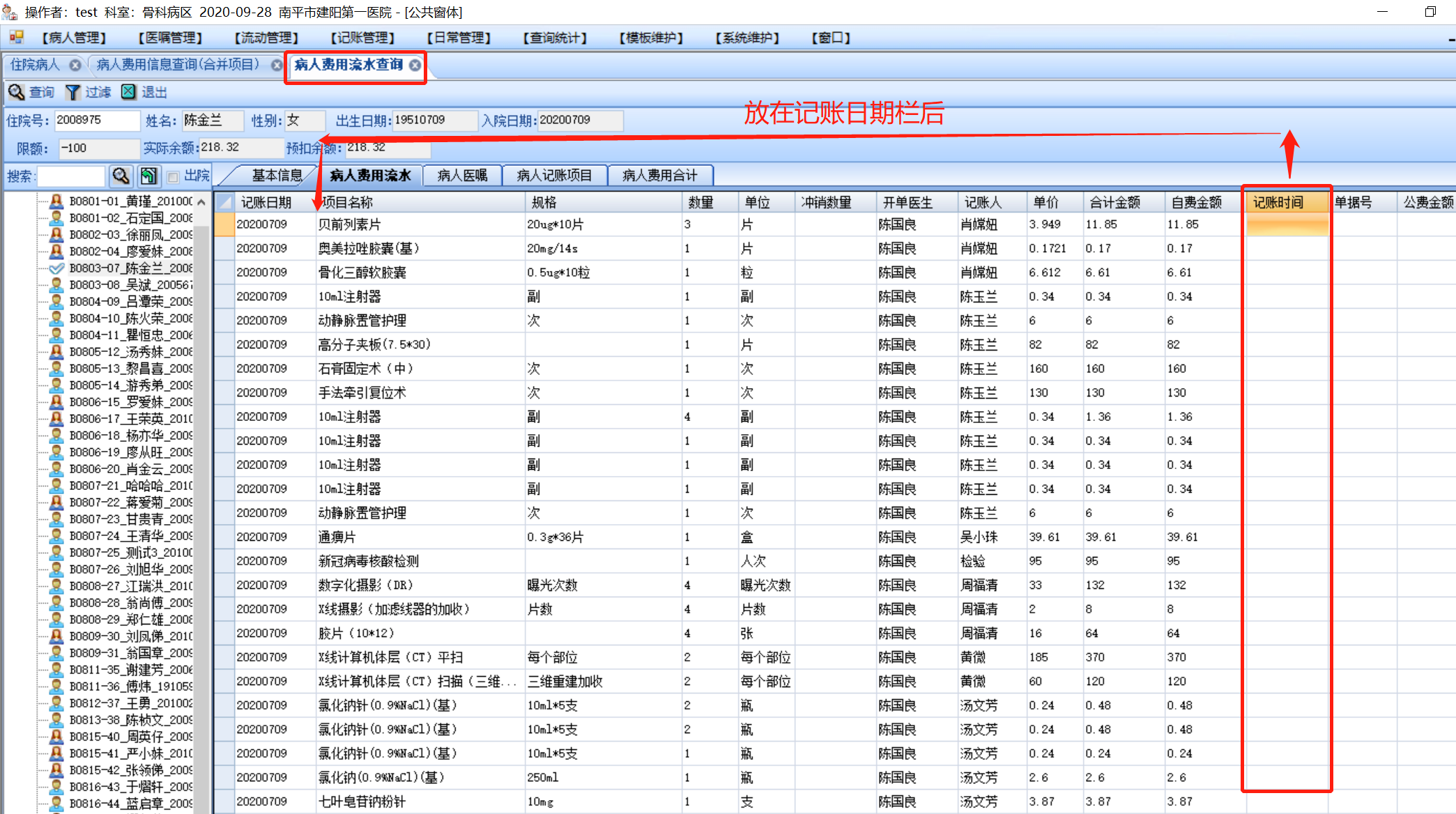Click the 过滤 funnel filter icon
Viewport: 1456px width, 814px height.
(x=72, y=92)
